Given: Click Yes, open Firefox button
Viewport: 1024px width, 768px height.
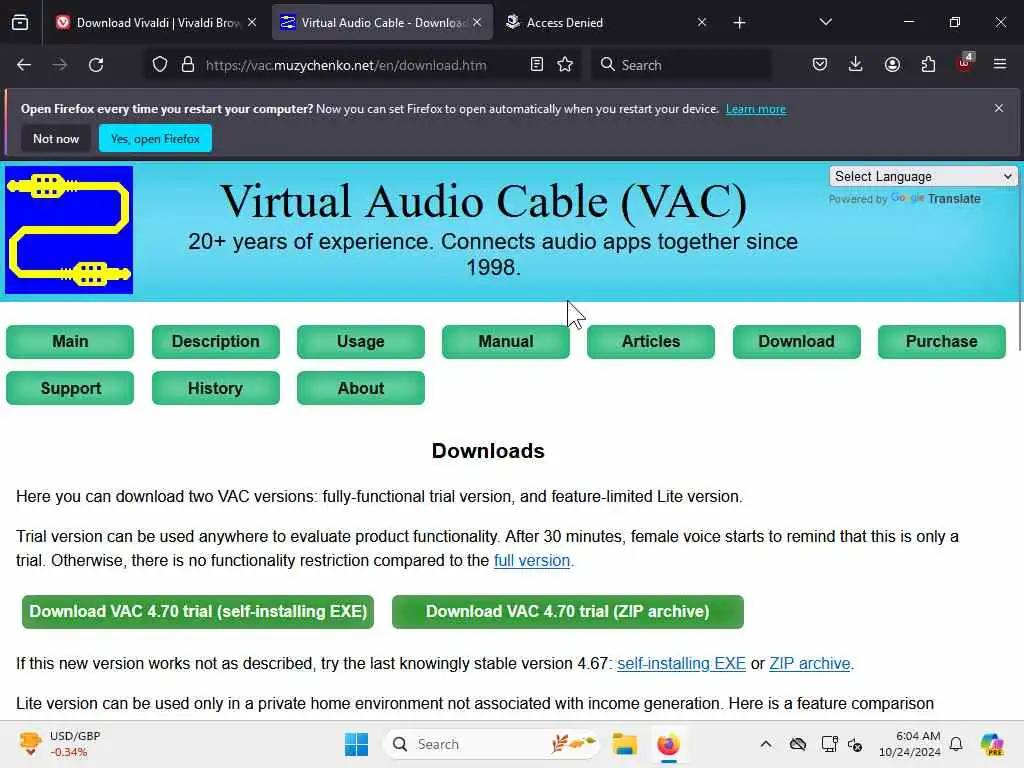Looking at the screenshot, I should pyautogui.click(x=155, y=138).
